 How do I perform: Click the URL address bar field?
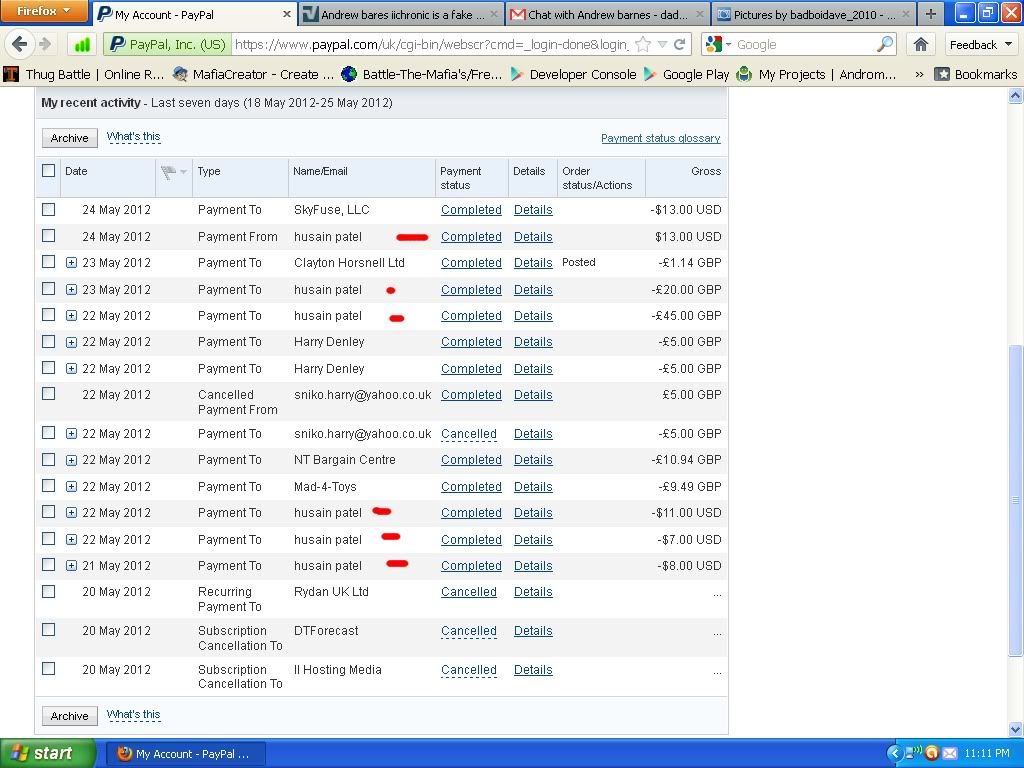pyautogui.click(x=430, y=45)
